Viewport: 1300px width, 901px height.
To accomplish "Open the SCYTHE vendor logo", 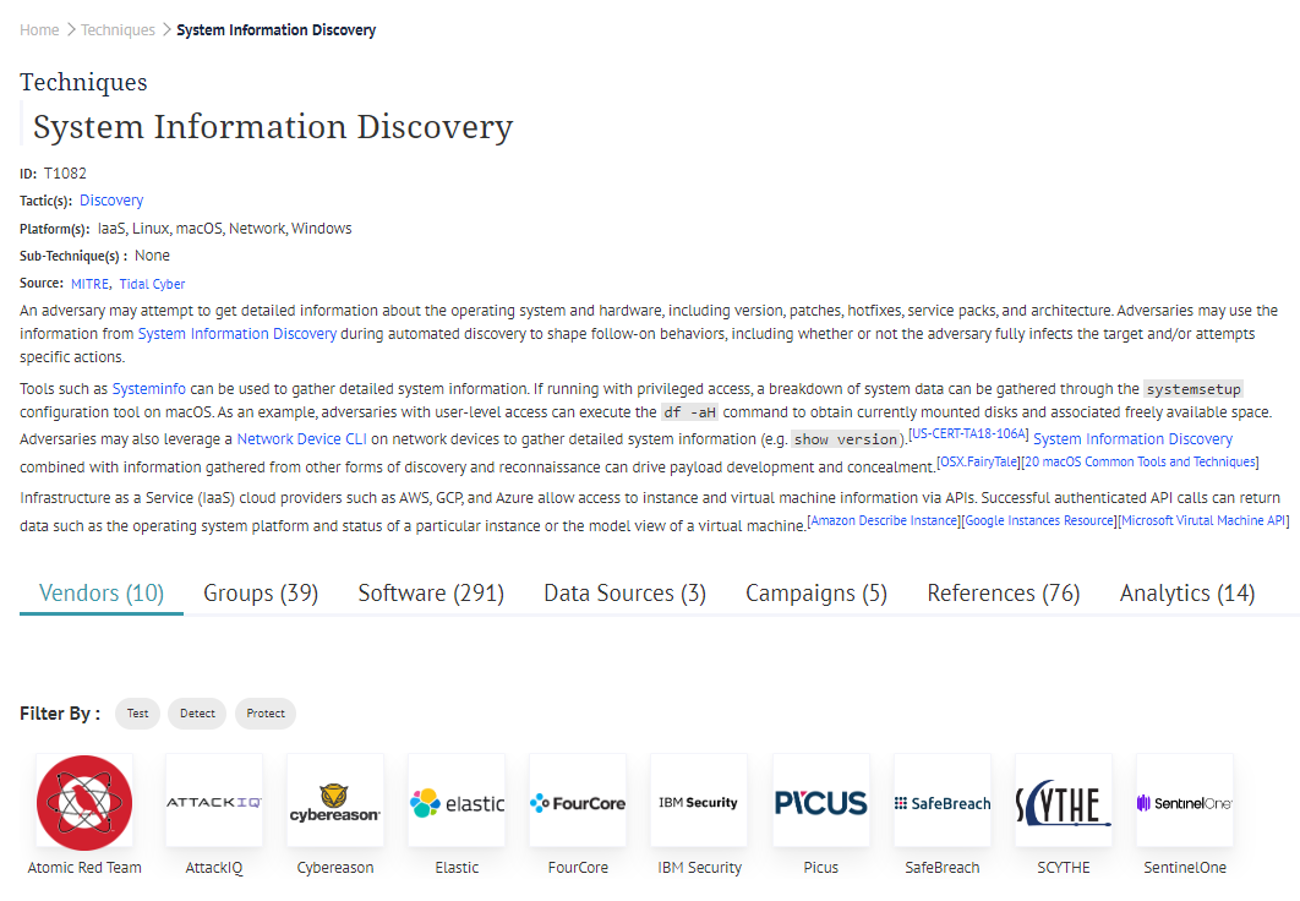I will 1063,802.
